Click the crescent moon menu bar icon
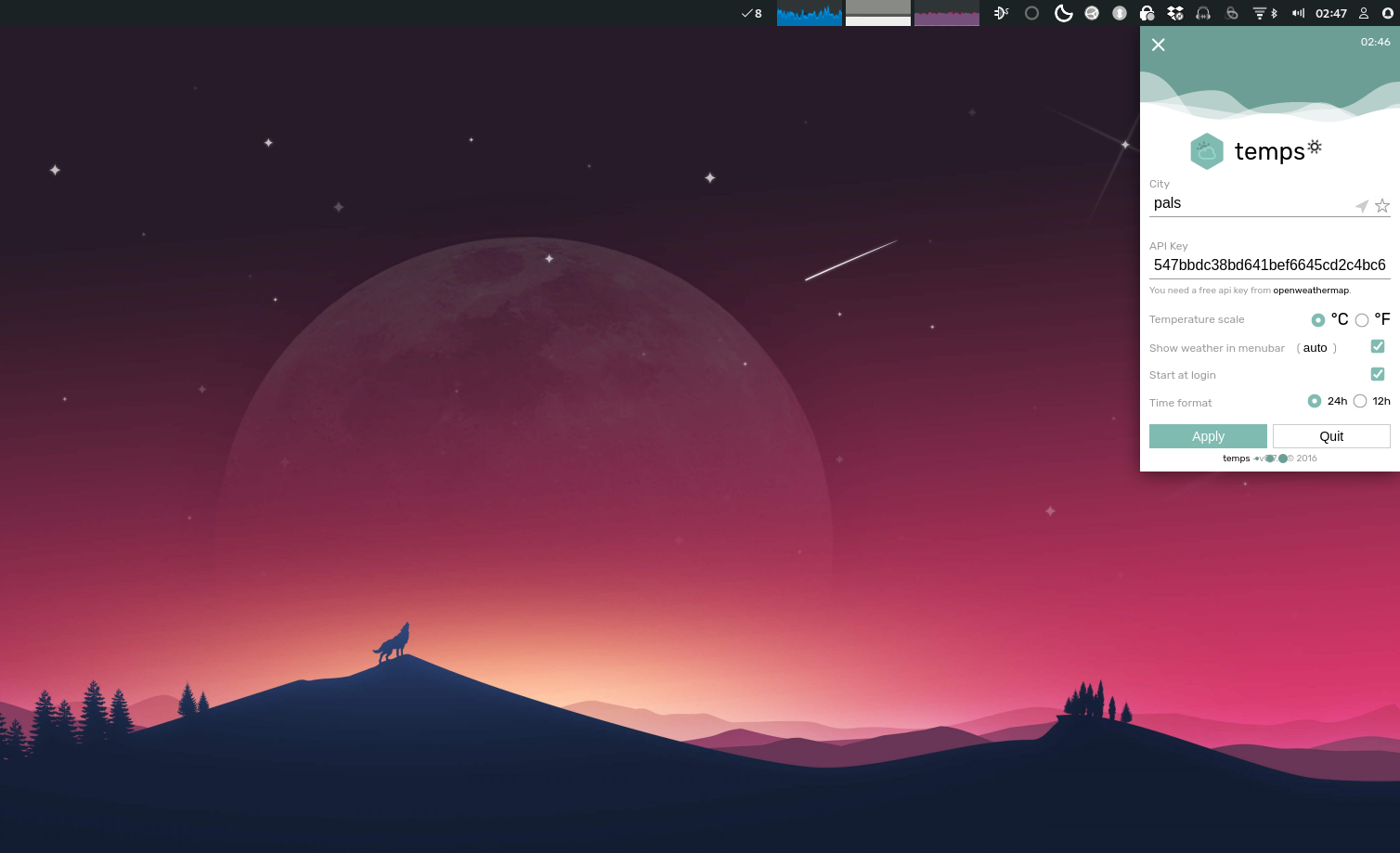 pyautogui.click(x=1063, y=13)
